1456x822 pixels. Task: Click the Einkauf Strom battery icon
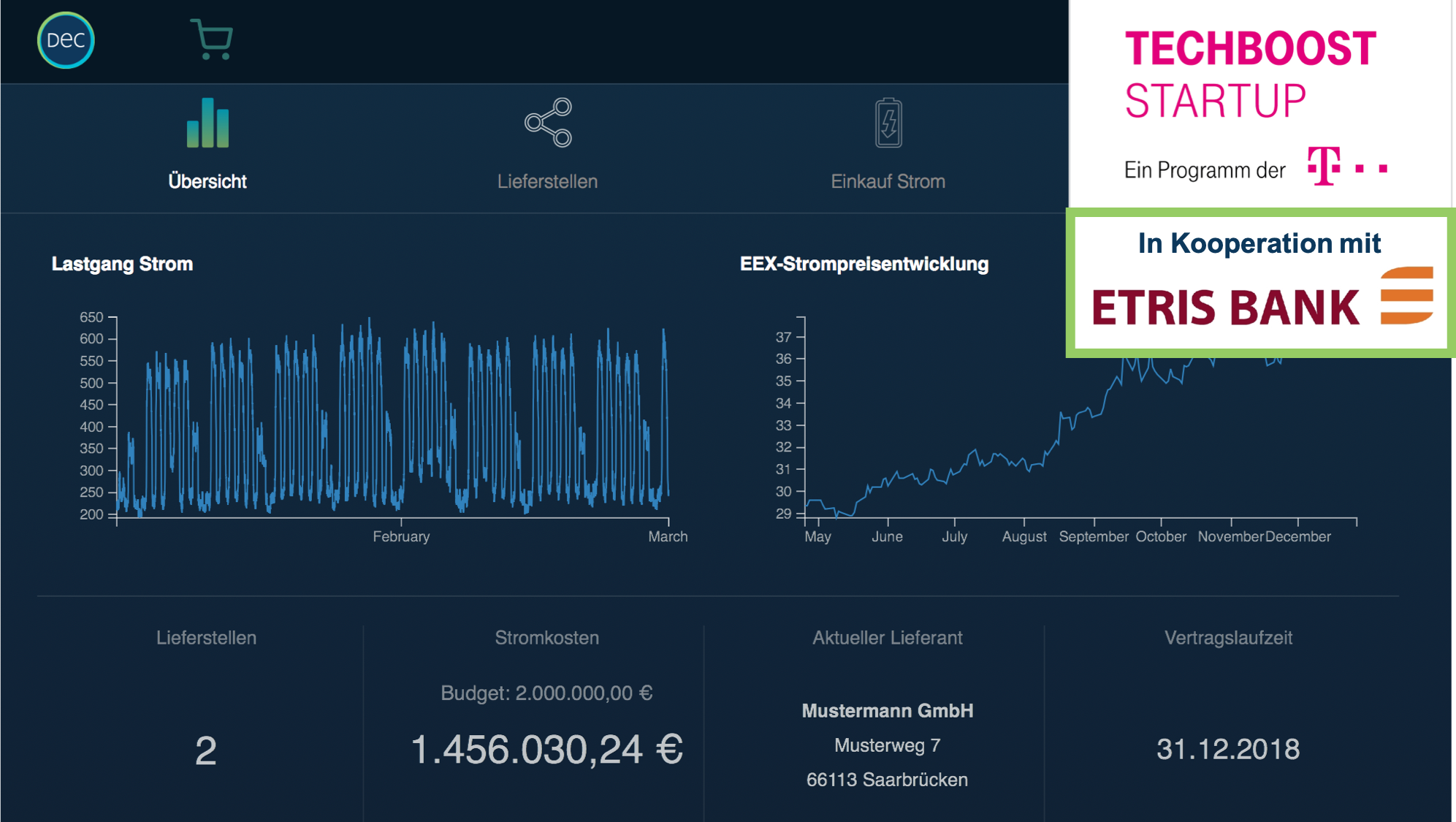click(x=888, y=123)
